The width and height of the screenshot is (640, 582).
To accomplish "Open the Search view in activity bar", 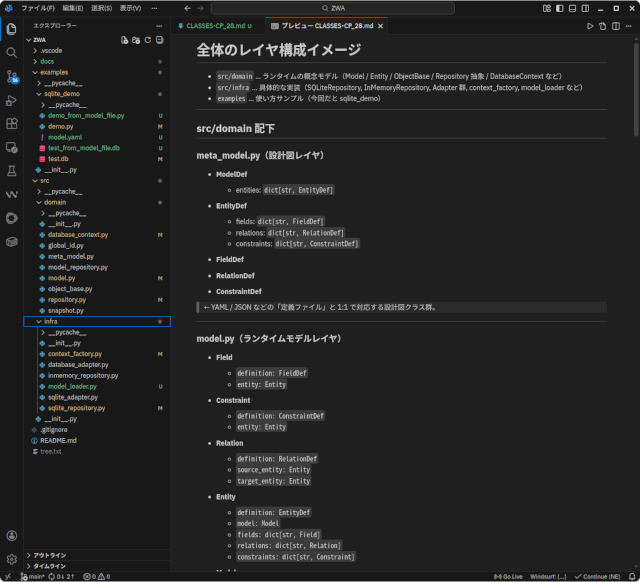I will point(11,52).
